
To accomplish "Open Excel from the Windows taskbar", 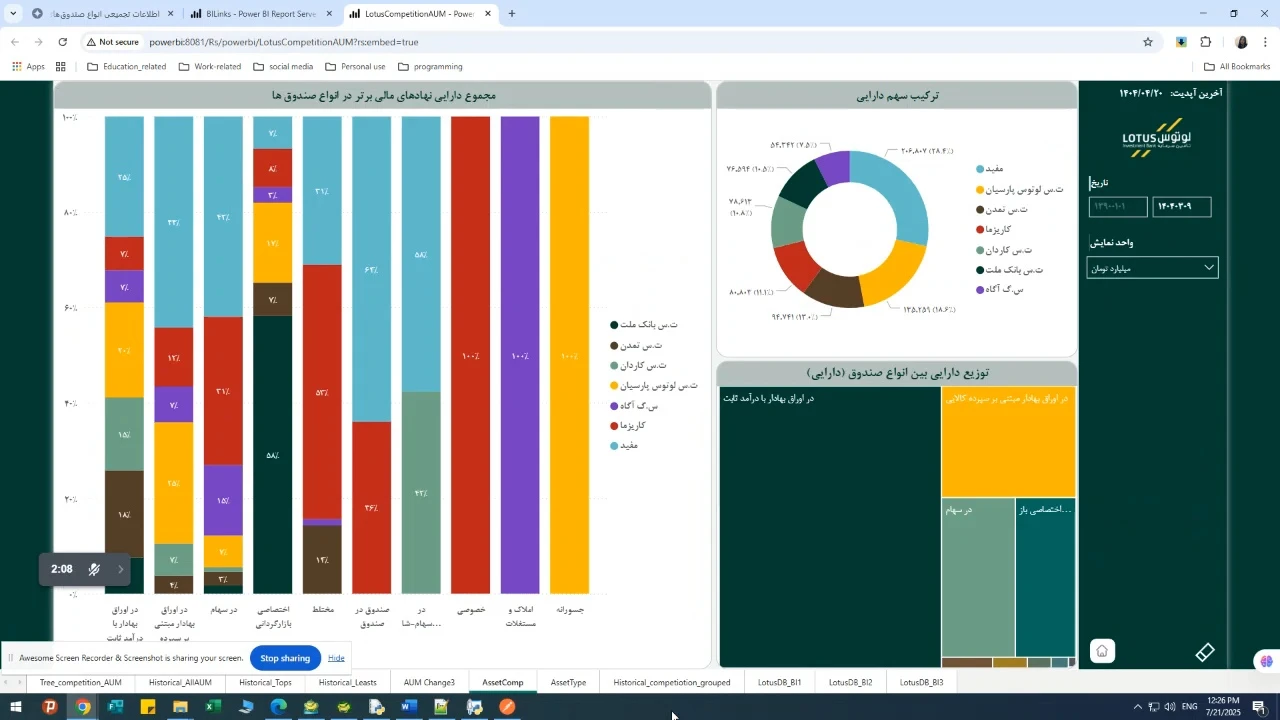I will coord(213,707).
